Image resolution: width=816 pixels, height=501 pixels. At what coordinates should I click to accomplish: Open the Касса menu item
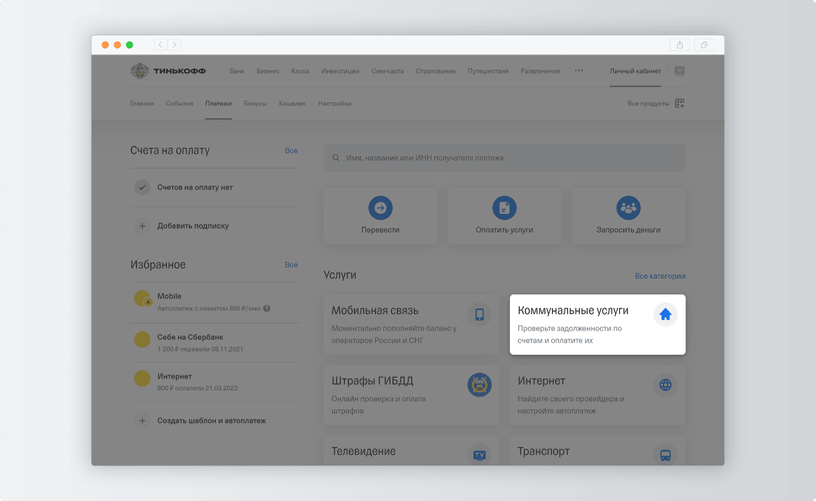tap(300, 71)
